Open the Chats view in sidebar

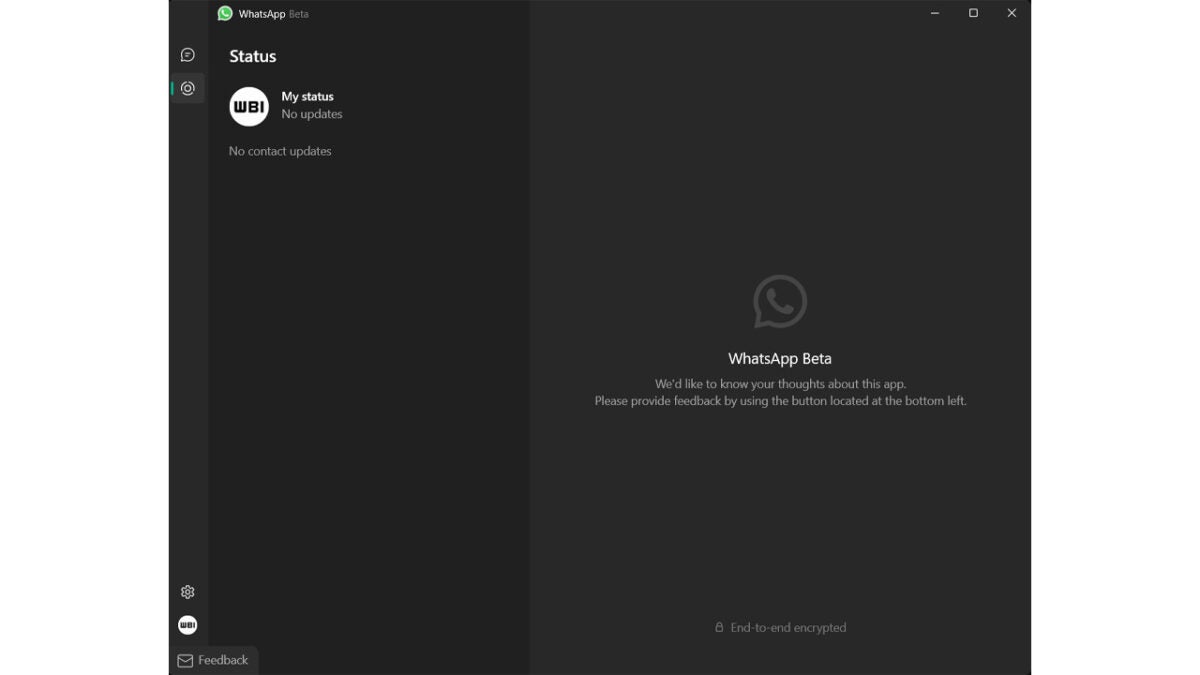pos(187,55)
